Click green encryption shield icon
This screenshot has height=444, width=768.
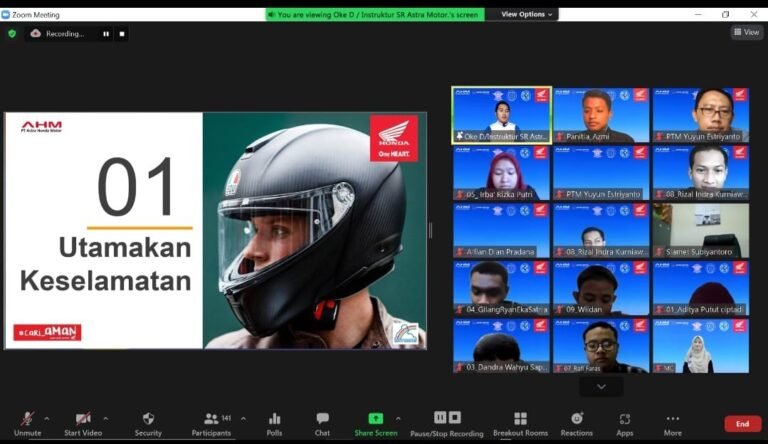click(12, 34)
